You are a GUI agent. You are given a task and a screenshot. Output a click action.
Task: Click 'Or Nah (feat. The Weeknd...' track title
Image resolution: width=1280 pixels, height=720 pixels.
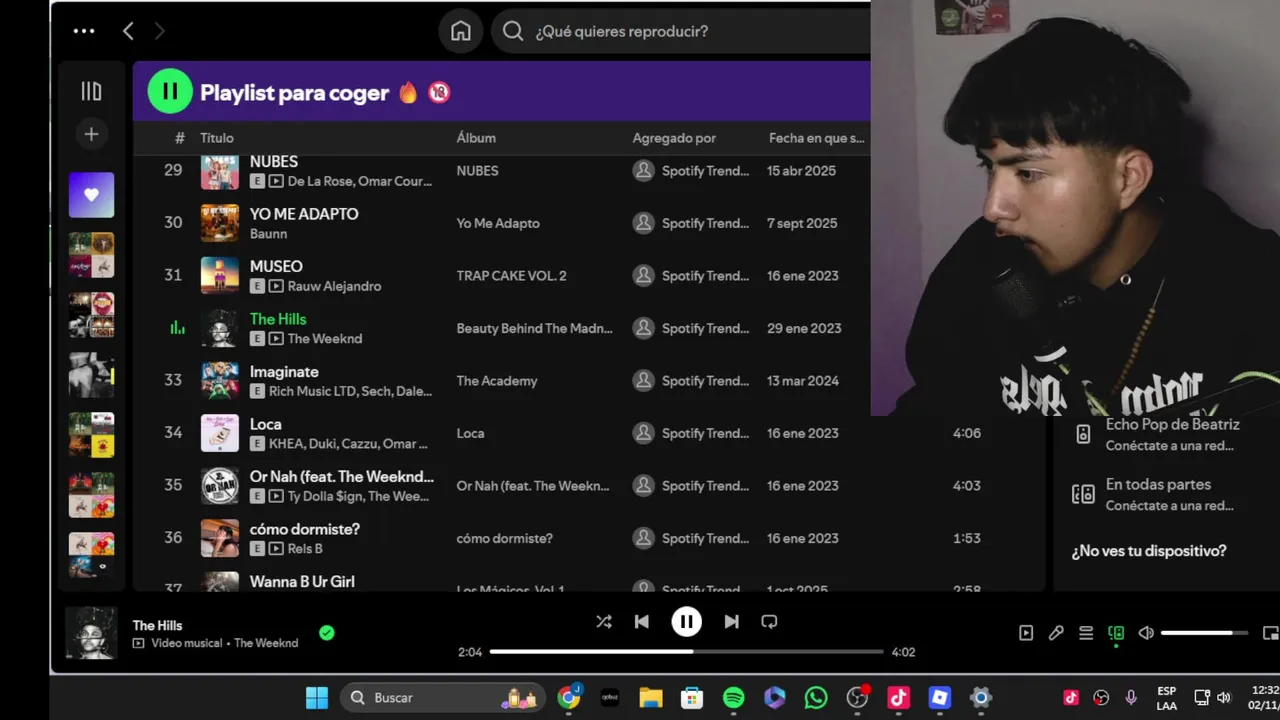click(342, 477)
